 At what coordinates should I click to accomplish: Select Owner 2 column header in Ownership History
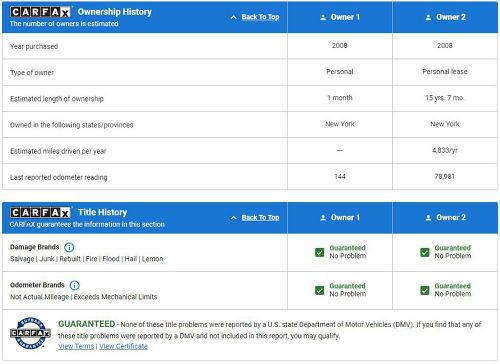coord(445,17)
